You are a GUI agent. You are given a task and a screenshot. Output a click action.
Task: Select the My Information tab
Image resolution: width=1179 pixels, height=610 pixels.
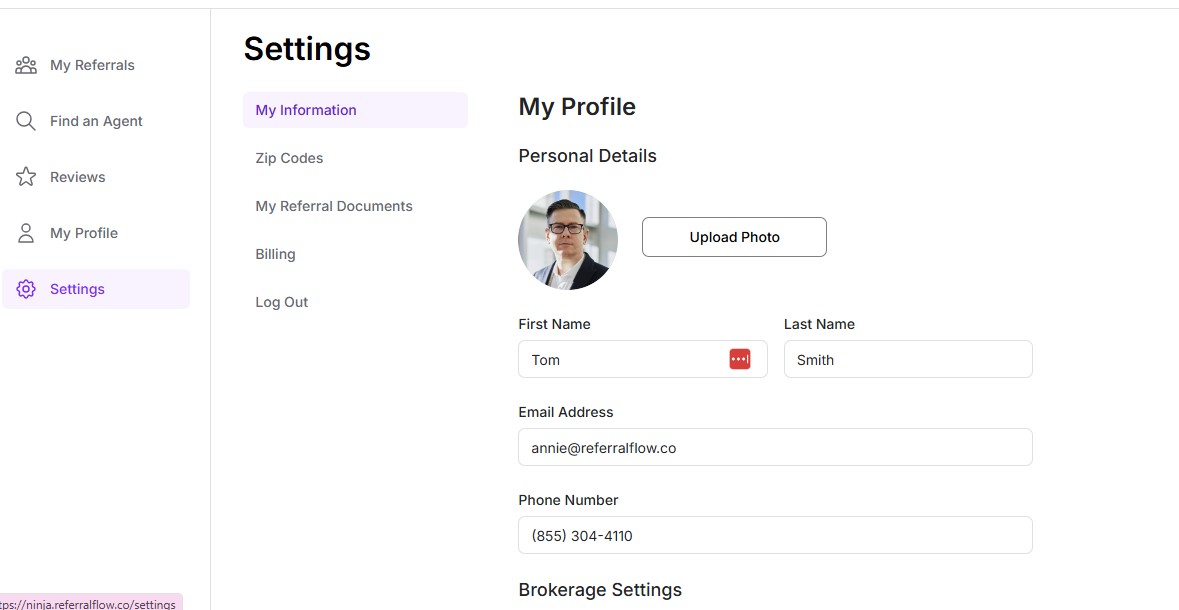point(305,110)
